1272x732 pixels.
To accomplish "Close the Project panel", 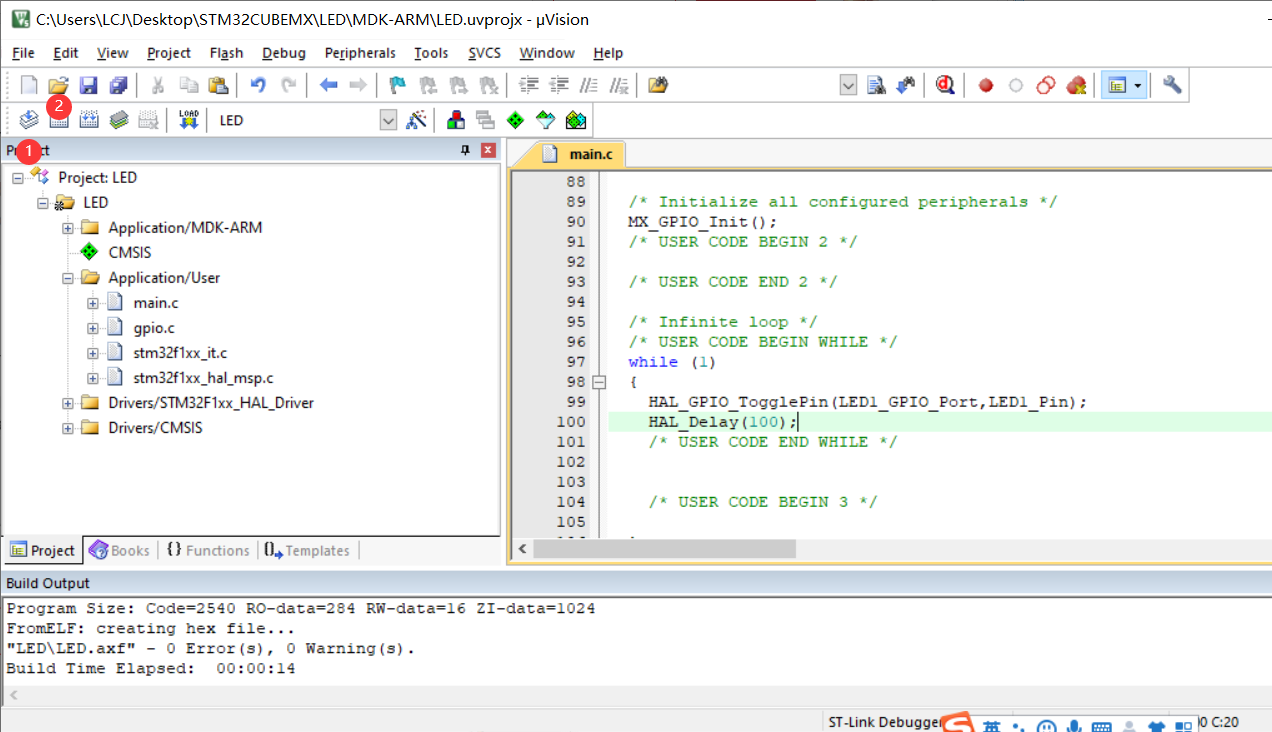I will coord(488,150).
